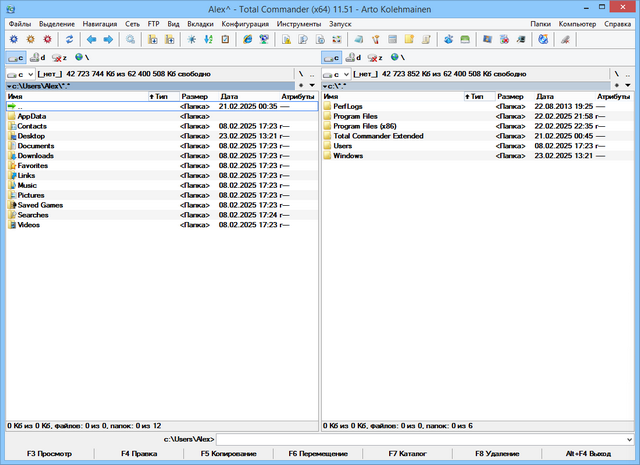Go forward using the right arrow icon
The height and width of the screenshot is (465, 640).
click(108, 39)
